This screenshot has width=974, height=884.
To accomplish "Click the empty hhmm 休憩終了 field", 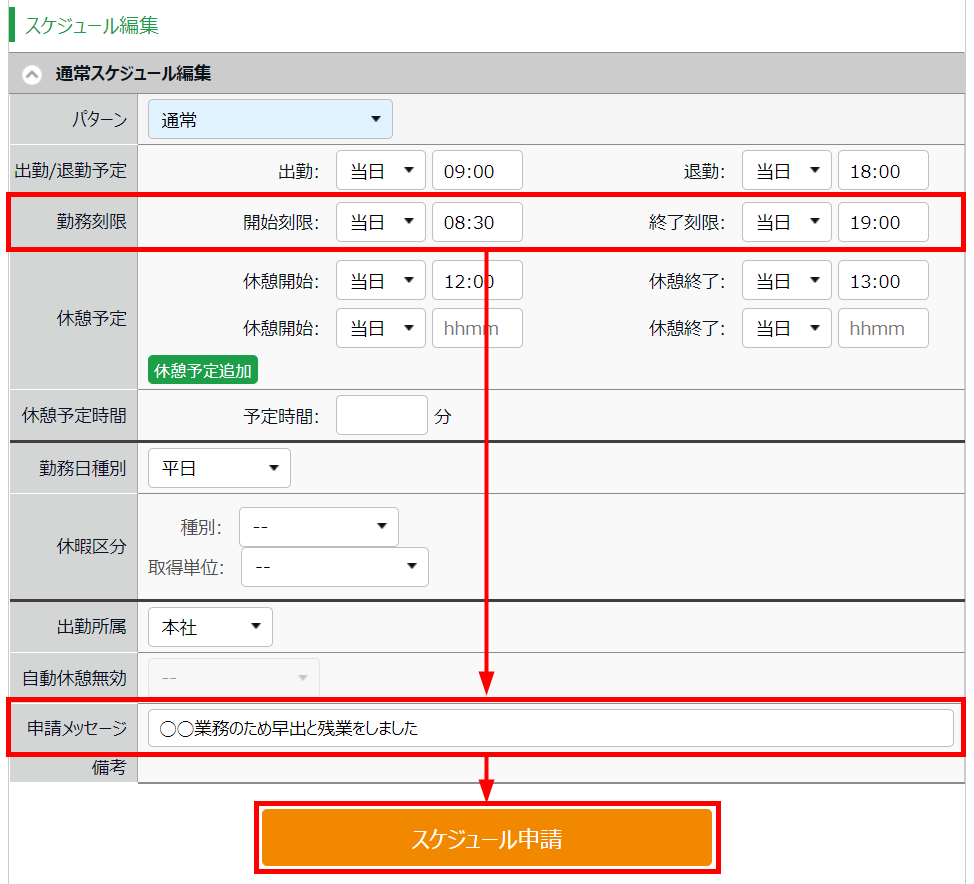I will 883,328.
